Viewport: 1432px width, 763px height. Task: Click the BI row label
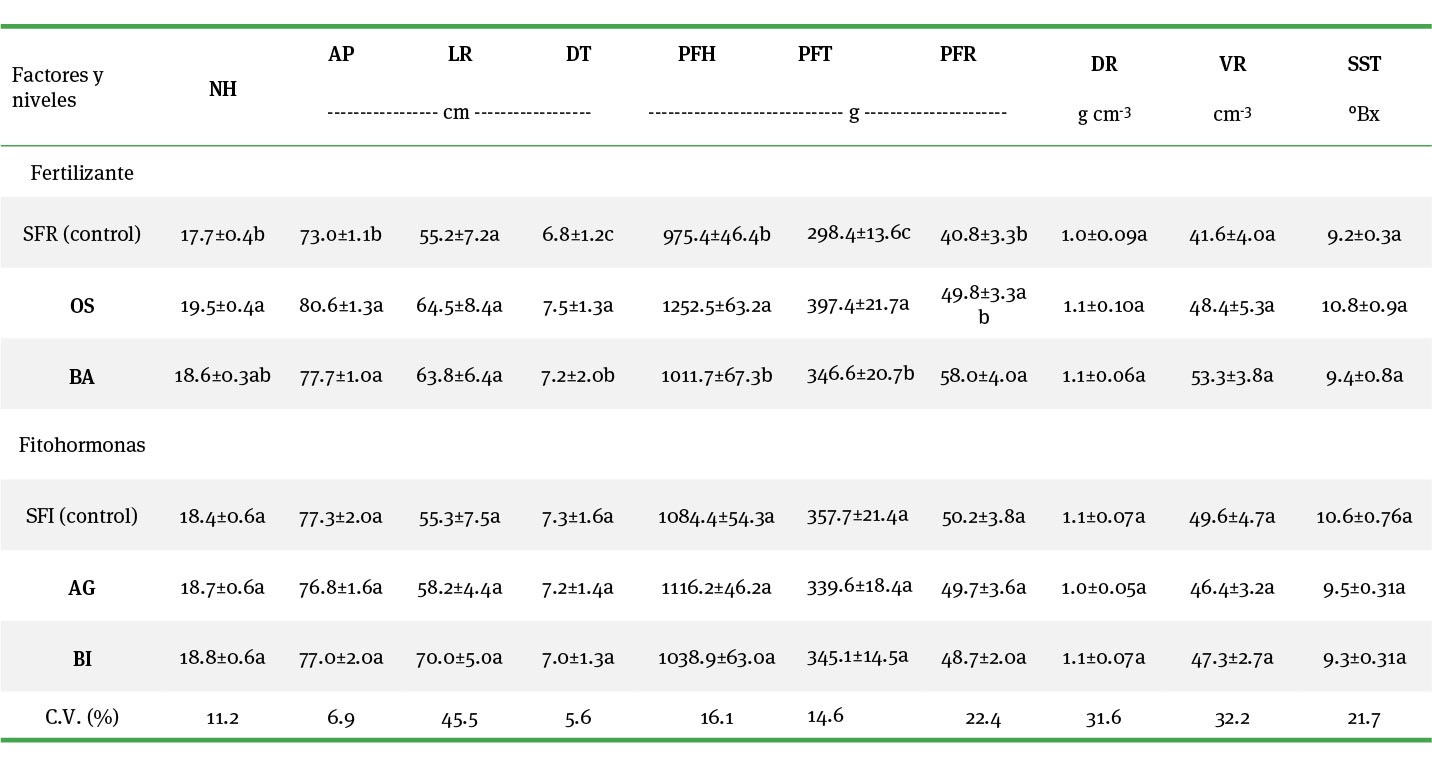pyautogui.click(x=82, y=658)
